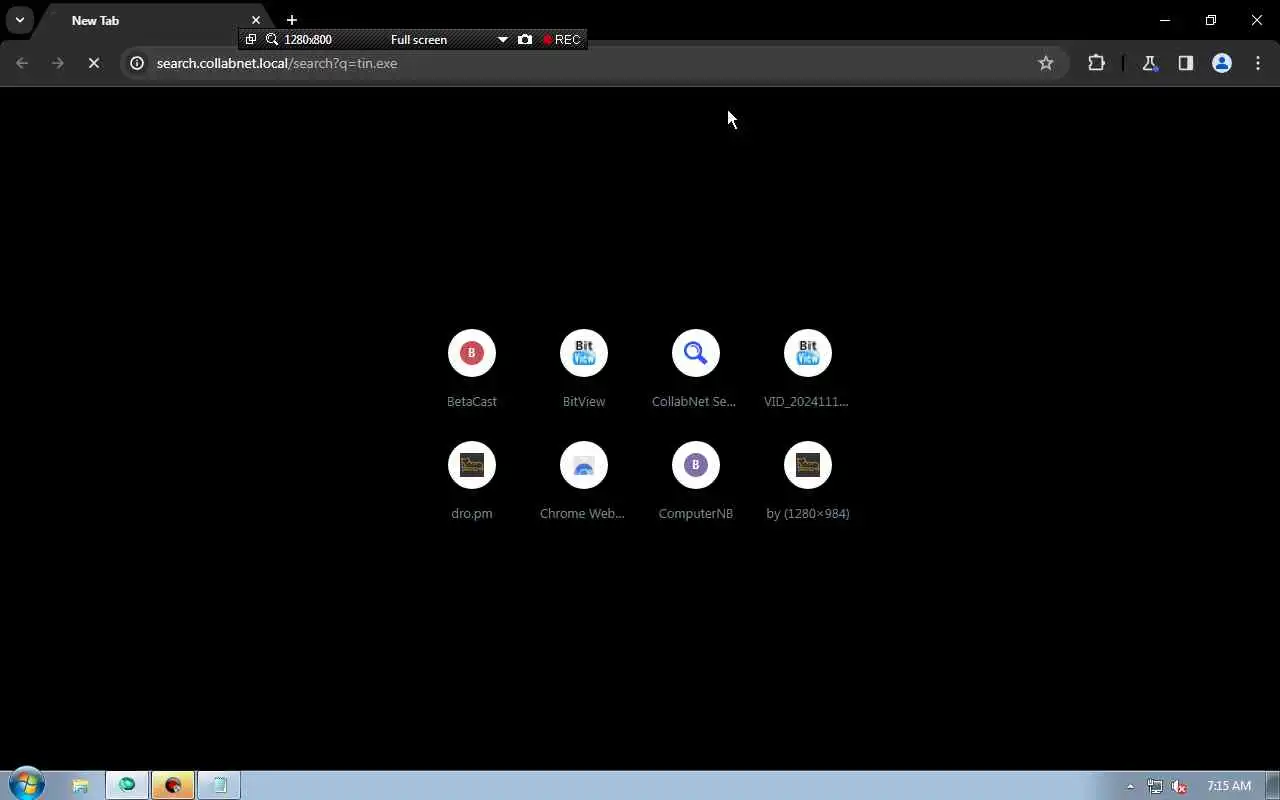Open the Chrome Web Store shortcut

(583, 480)
